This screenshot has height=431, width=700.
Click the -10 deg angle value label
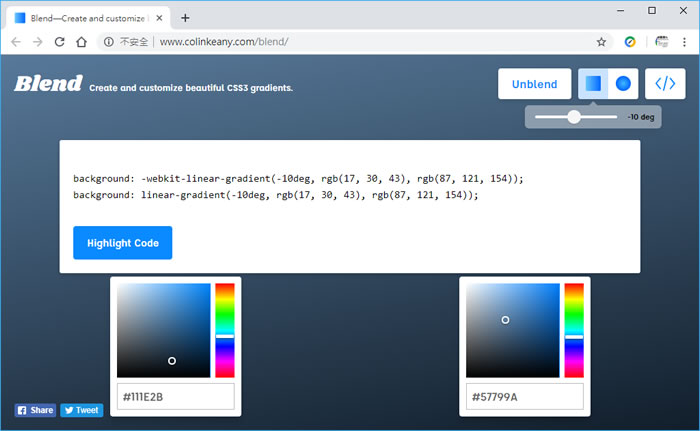click(641, 117)
